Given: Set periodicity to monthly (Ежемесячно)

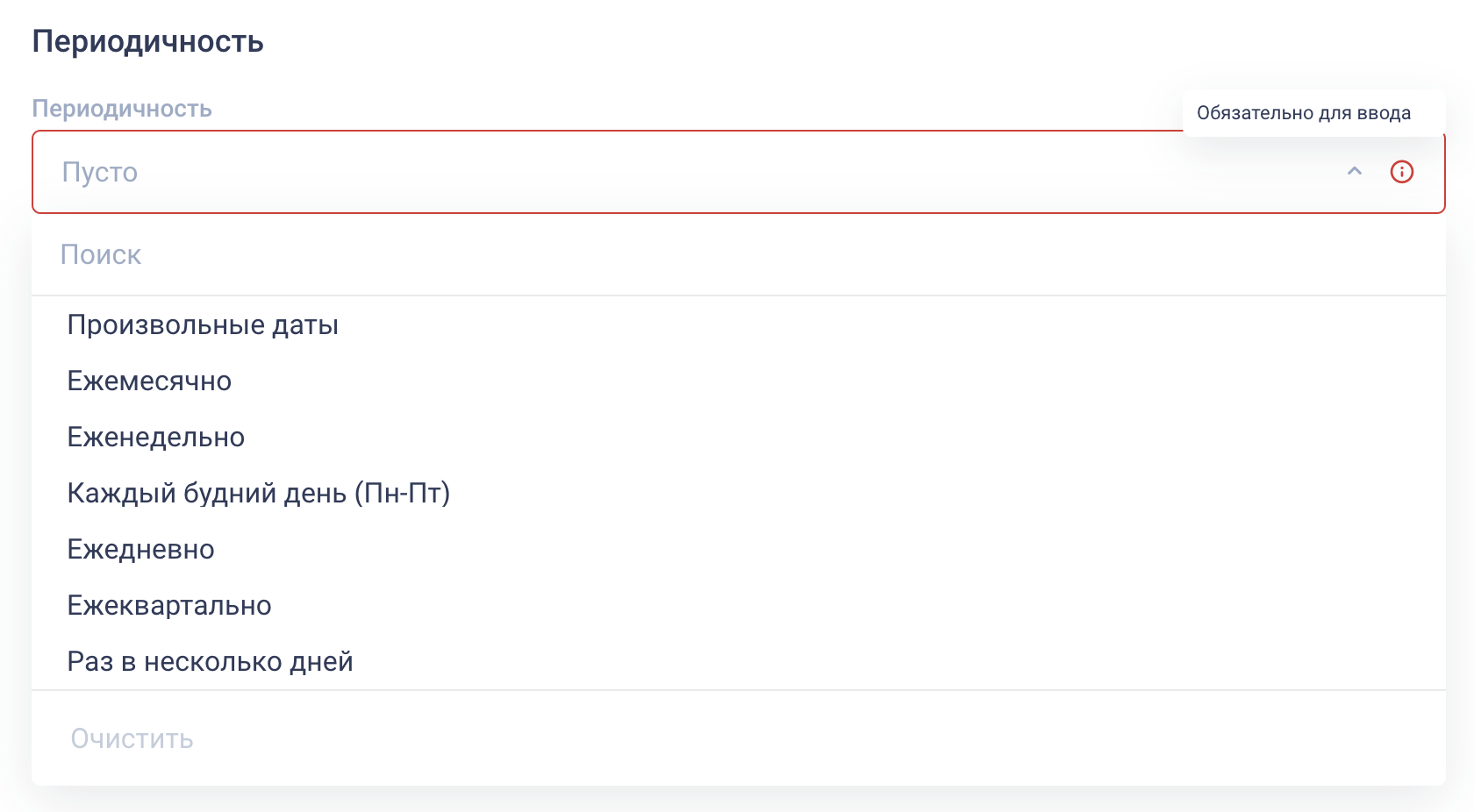Looking at the screenshot, I should (x=149, y=381).
